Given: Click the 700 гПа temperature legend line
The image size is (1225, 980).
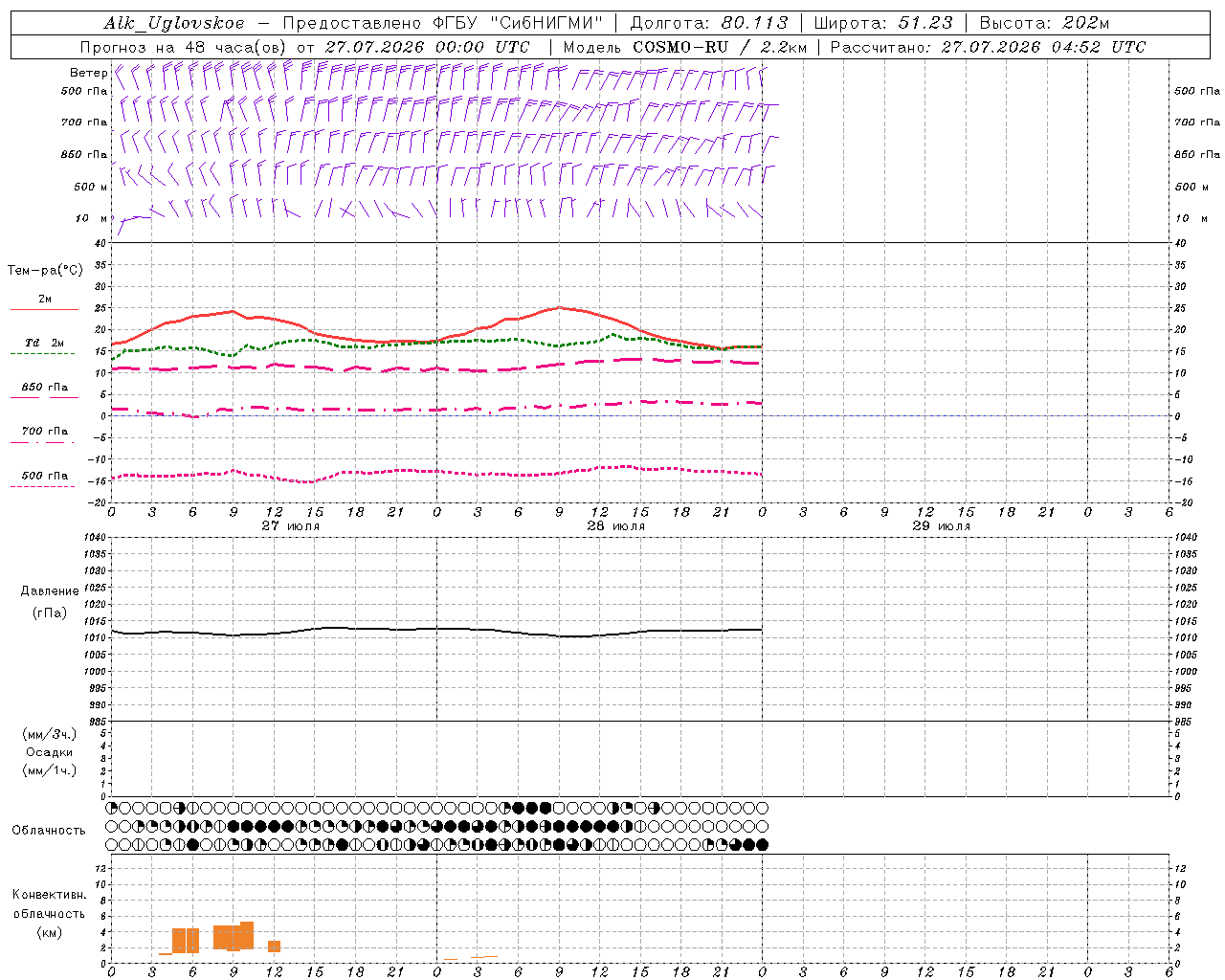Looking at the screenshot, I should click(42, 441).
